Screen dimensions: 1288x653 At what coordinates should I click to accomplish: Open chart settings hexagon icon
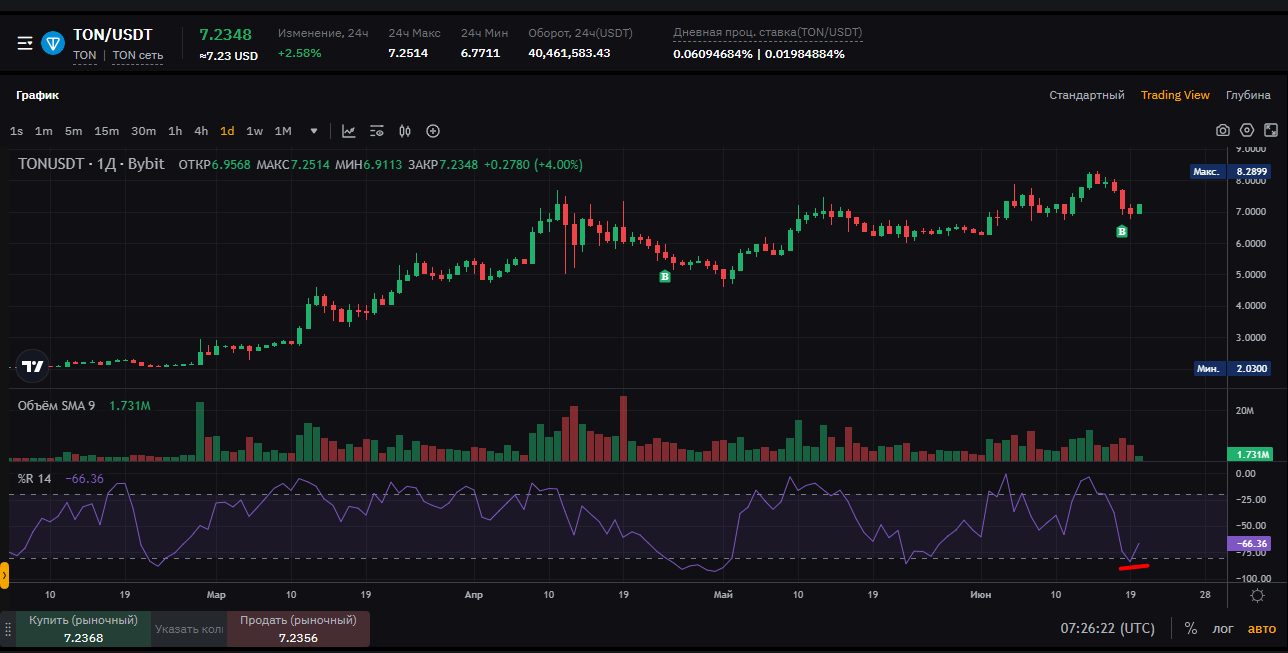[x=1247, y=131]
